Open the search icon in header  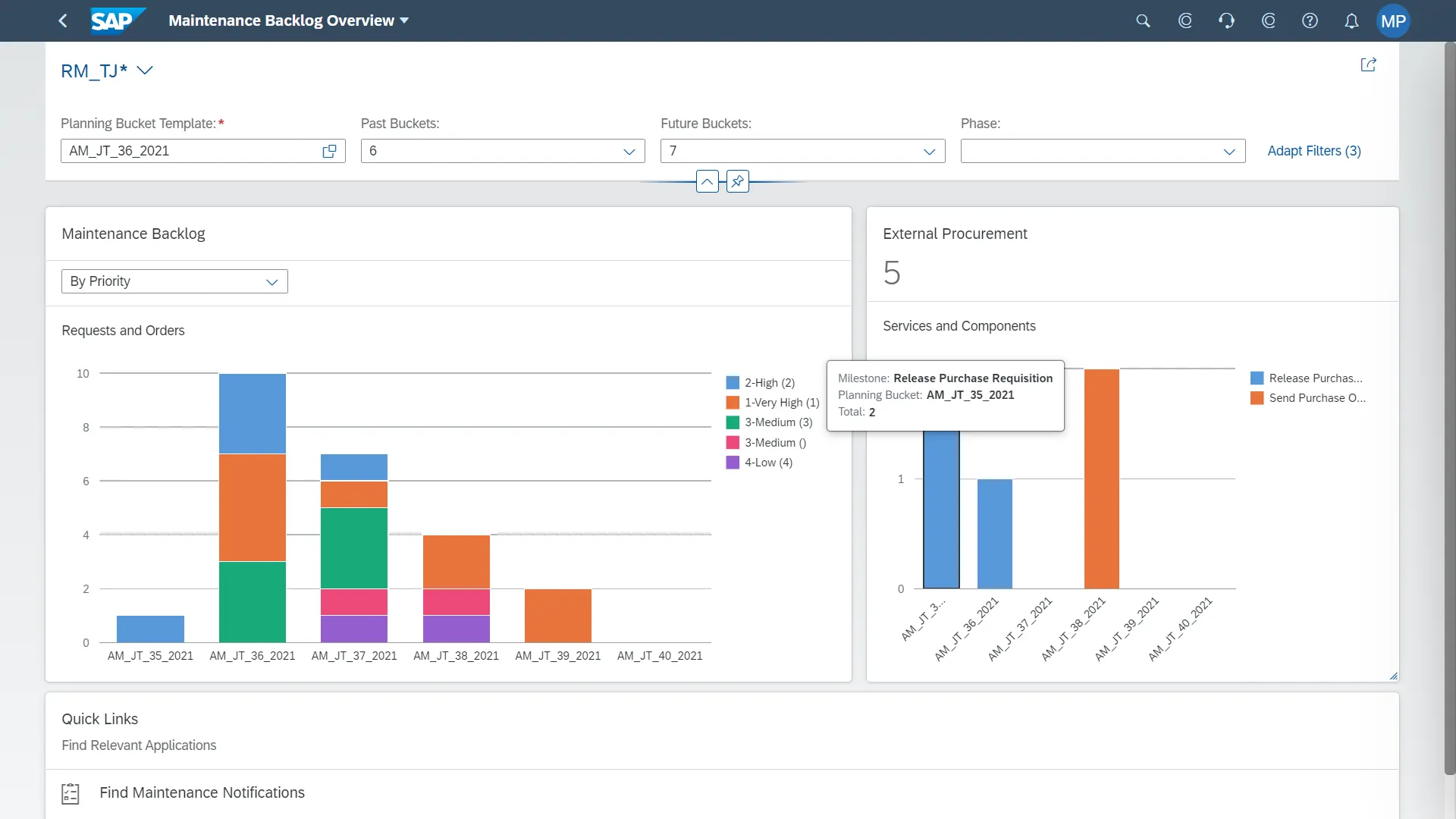(x=1143, y=20)
